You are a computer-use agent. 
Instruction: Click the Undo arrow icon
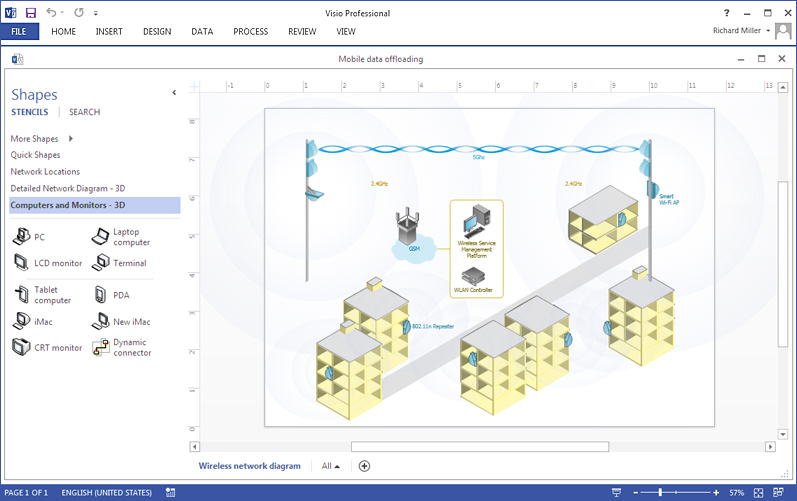51,12
